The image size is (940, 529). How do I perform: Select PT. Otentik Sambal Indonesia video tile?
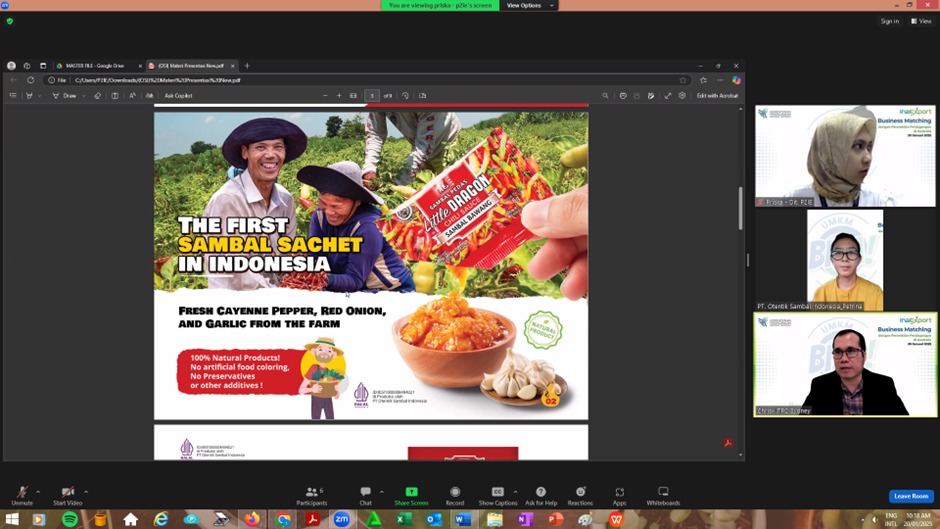pos(845,260)
